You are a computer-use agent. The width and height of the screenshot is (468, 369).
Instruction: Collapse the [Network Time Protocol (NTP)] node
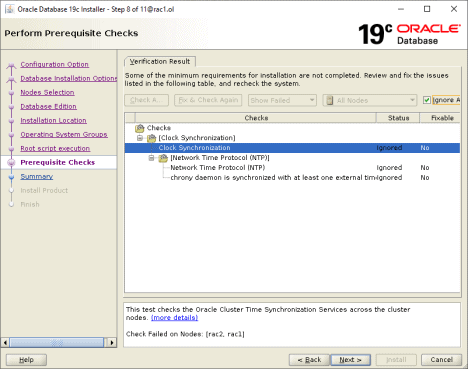click(152, 158)
